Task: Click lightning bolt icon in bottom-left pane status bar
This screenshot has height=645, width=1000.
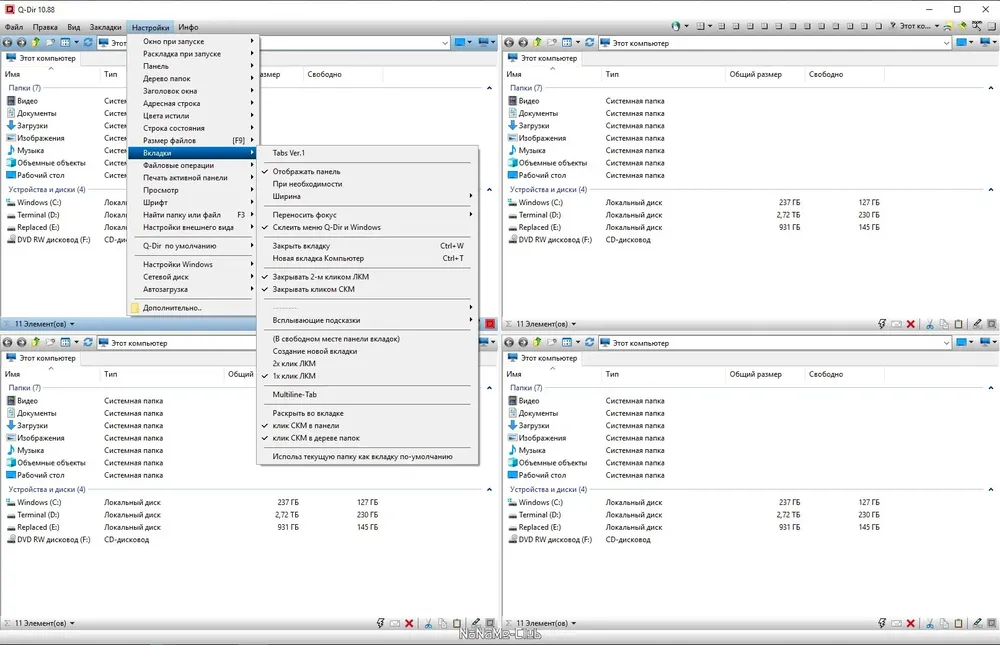Action: (380, 623)
